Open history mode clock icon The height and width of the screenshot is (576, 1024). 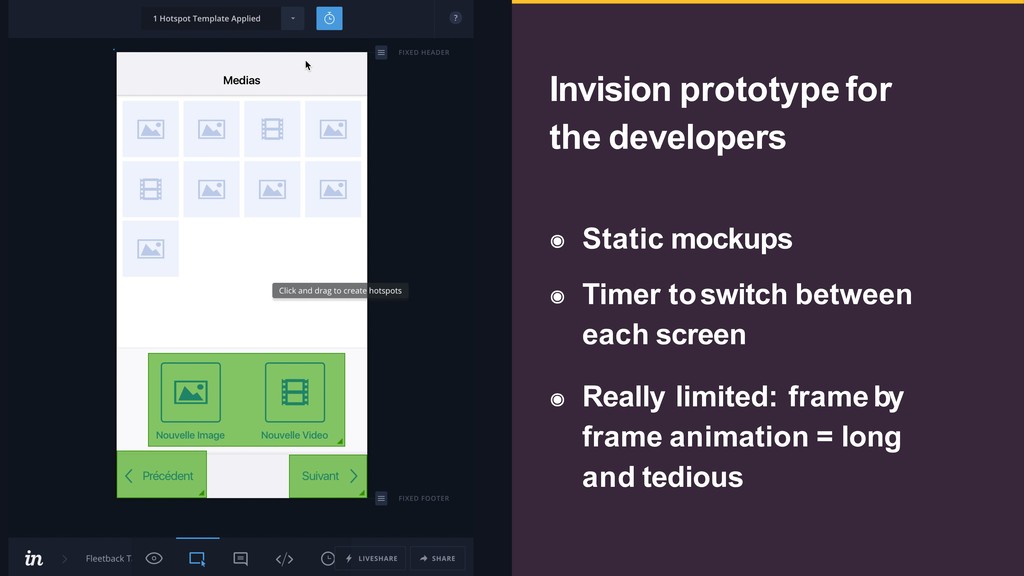328,558
